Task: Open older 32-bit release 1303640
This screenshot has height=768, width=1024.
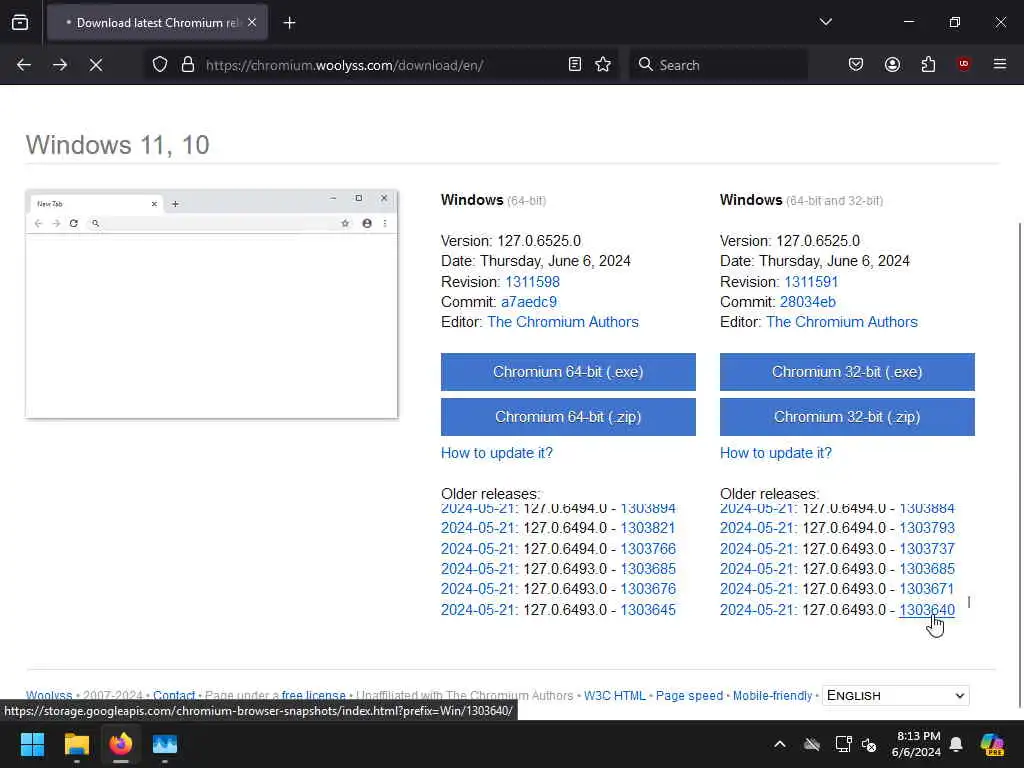Action: (x=927, y=610)
